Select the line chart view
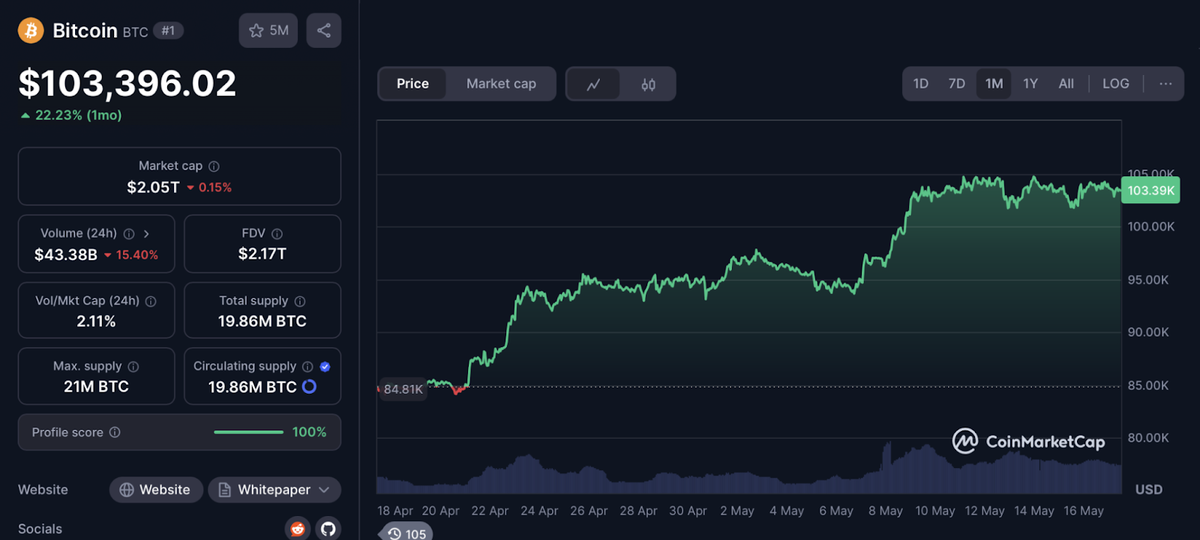Screen dimensions: 1200x540 pyautogui.click(x=594, y=85)
